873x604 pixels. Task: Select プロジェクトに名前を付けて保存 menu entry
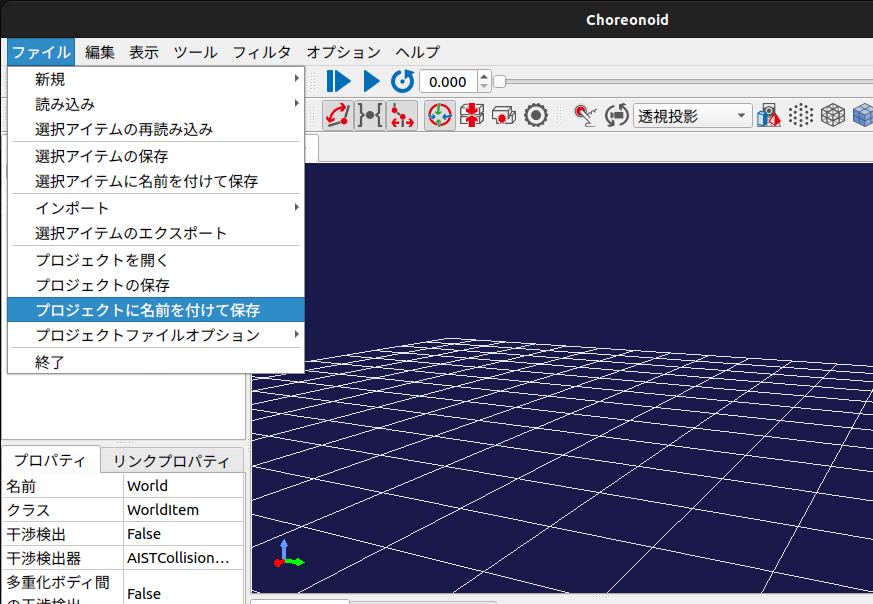(147, 310)
